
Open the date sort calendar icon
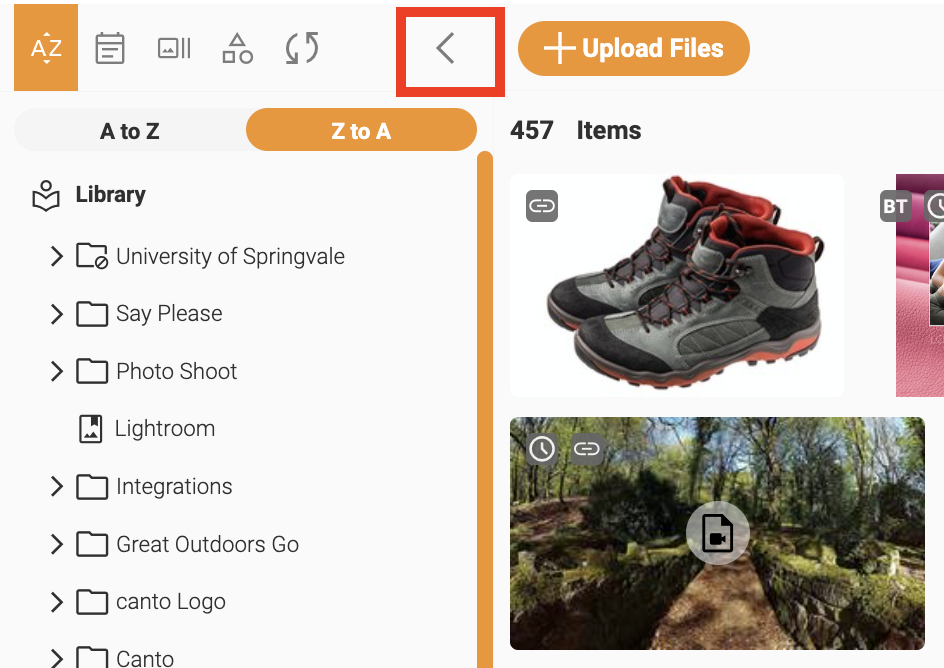pos(110,48)
